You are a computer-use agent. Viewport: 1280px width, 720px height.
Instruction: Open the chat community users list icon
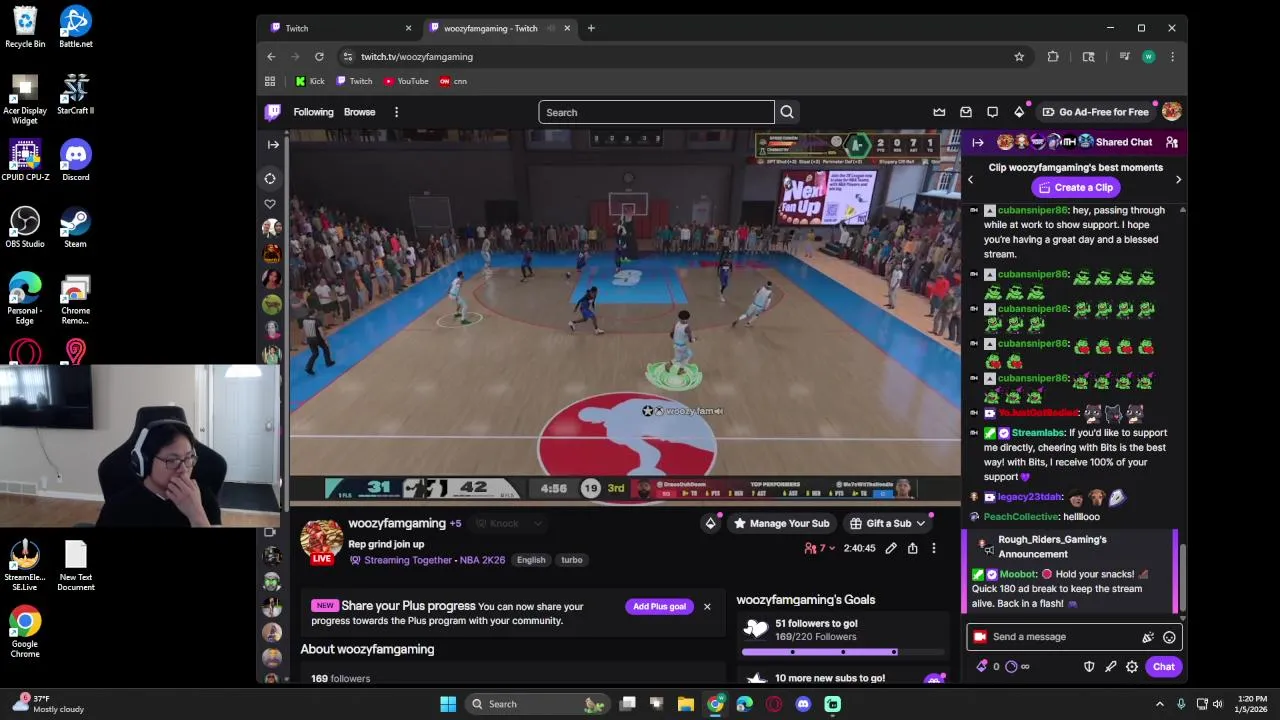point(1172,142)
